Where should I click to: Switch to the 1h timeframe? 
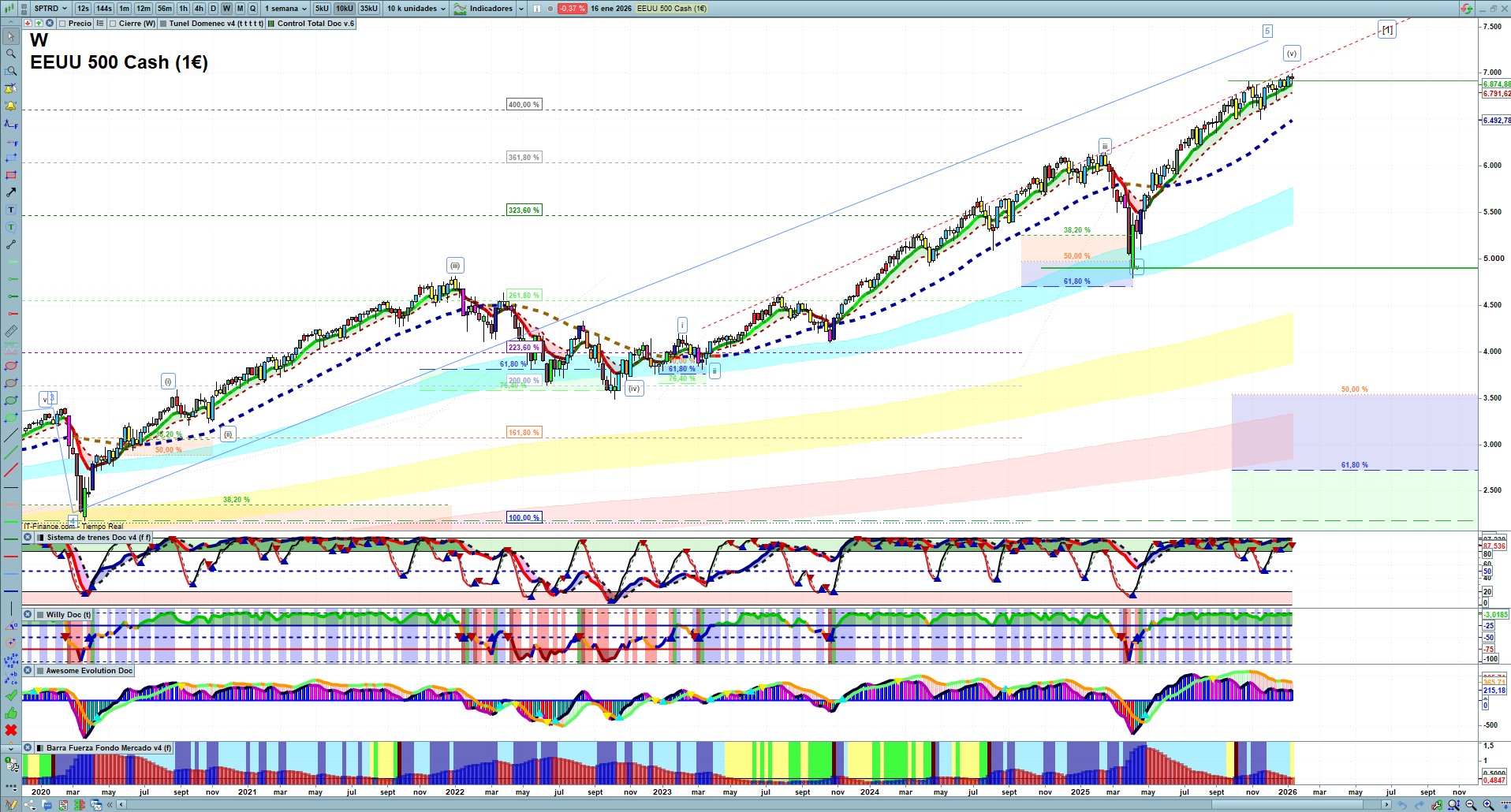[x=184, y=9]
